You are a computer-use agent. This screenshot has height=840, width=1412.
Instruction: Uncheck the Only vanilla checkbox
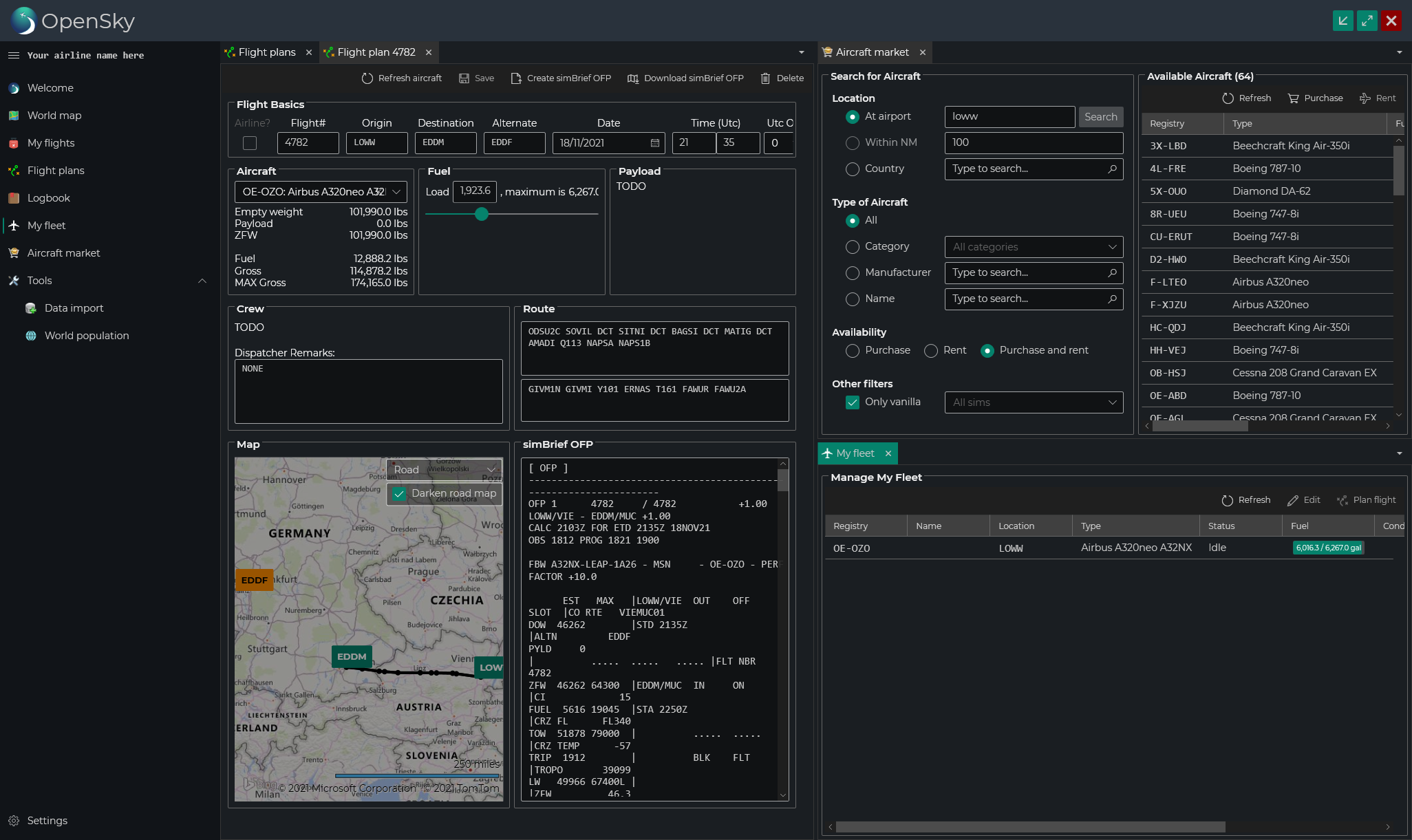point(853,402)
